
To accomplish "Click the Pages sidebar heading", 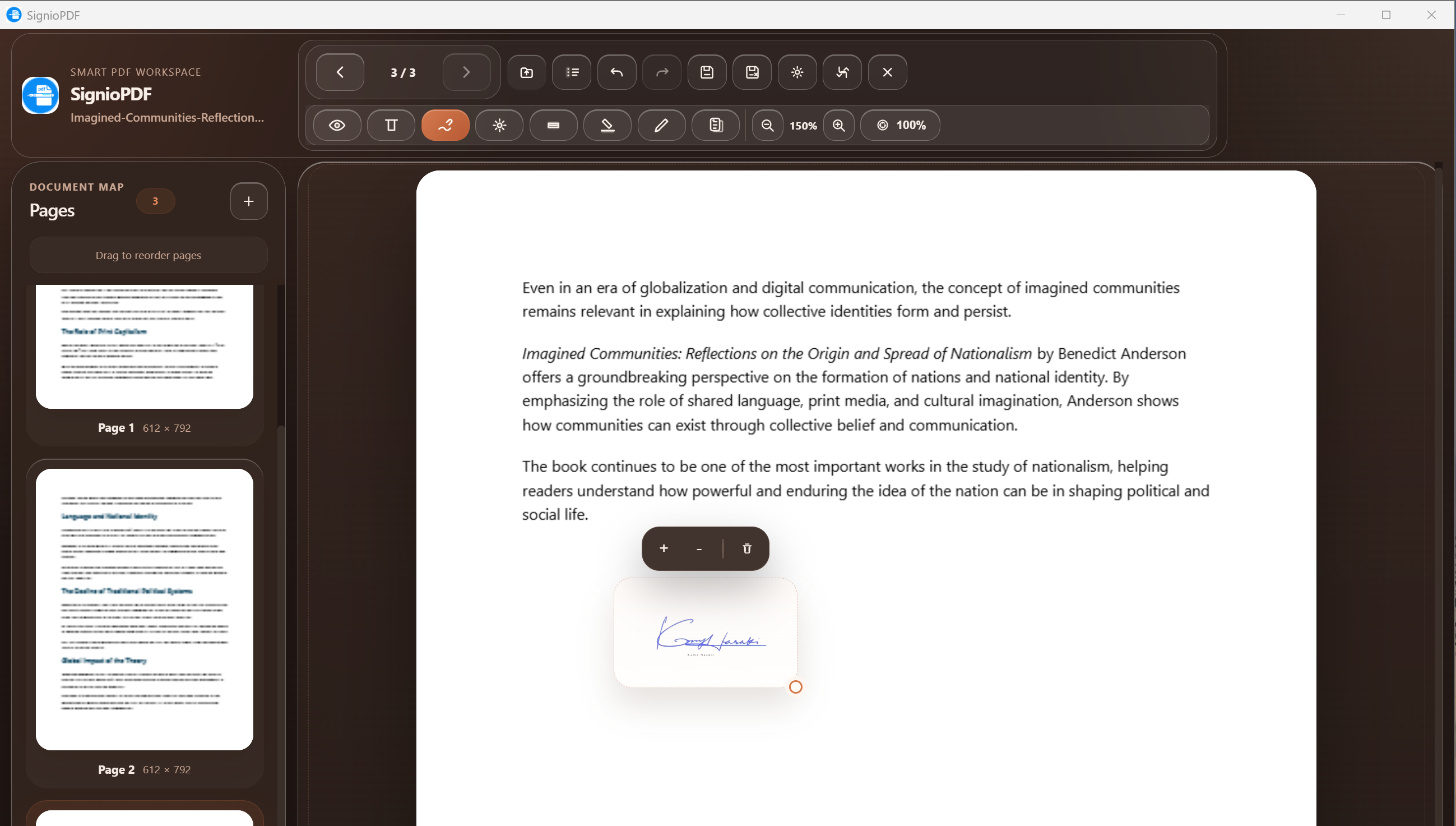I will (52, 210).
